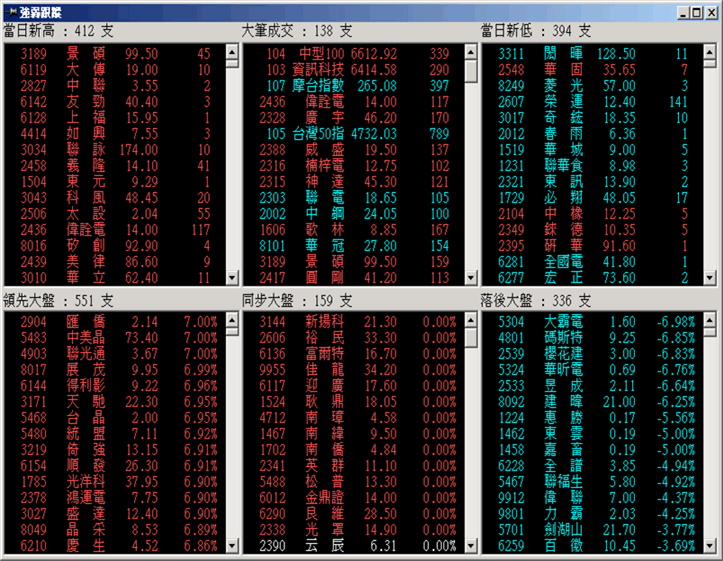This screenshot has width=723, height=561.
Task: Select stock 5304 大霸電 row
Action: [593, 322]
